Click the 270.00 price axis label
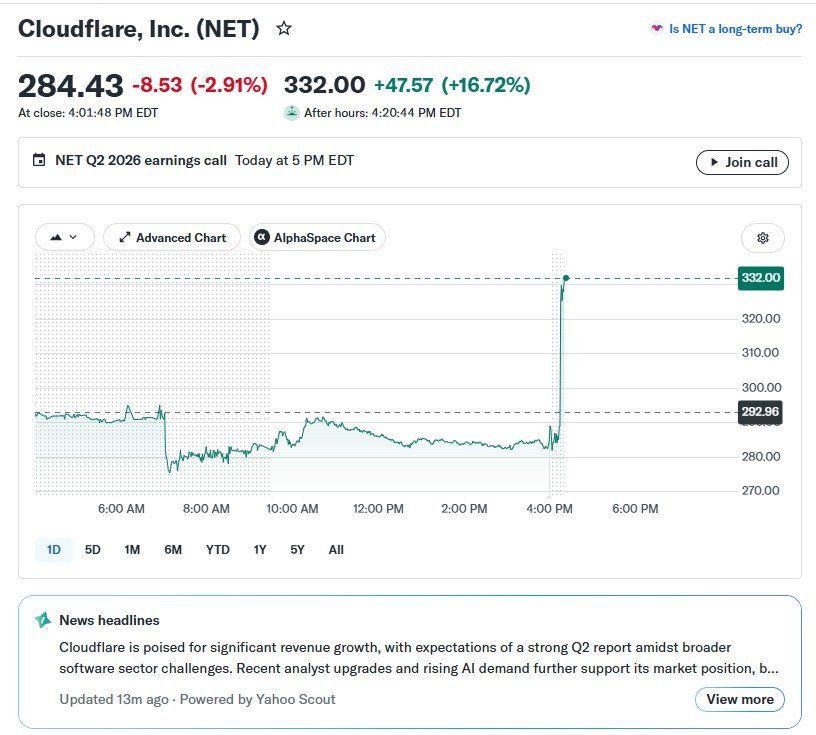816x735 pixels. point(760,491)
